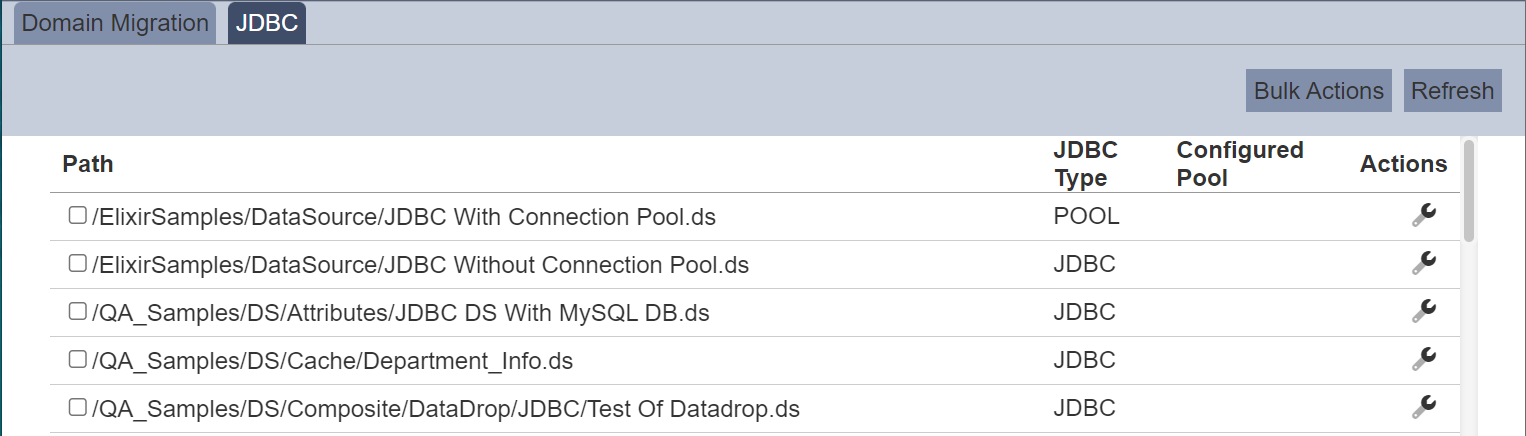Open wrench action for Department_Info.ds

pyautogui.click(x=1424, y=359)
